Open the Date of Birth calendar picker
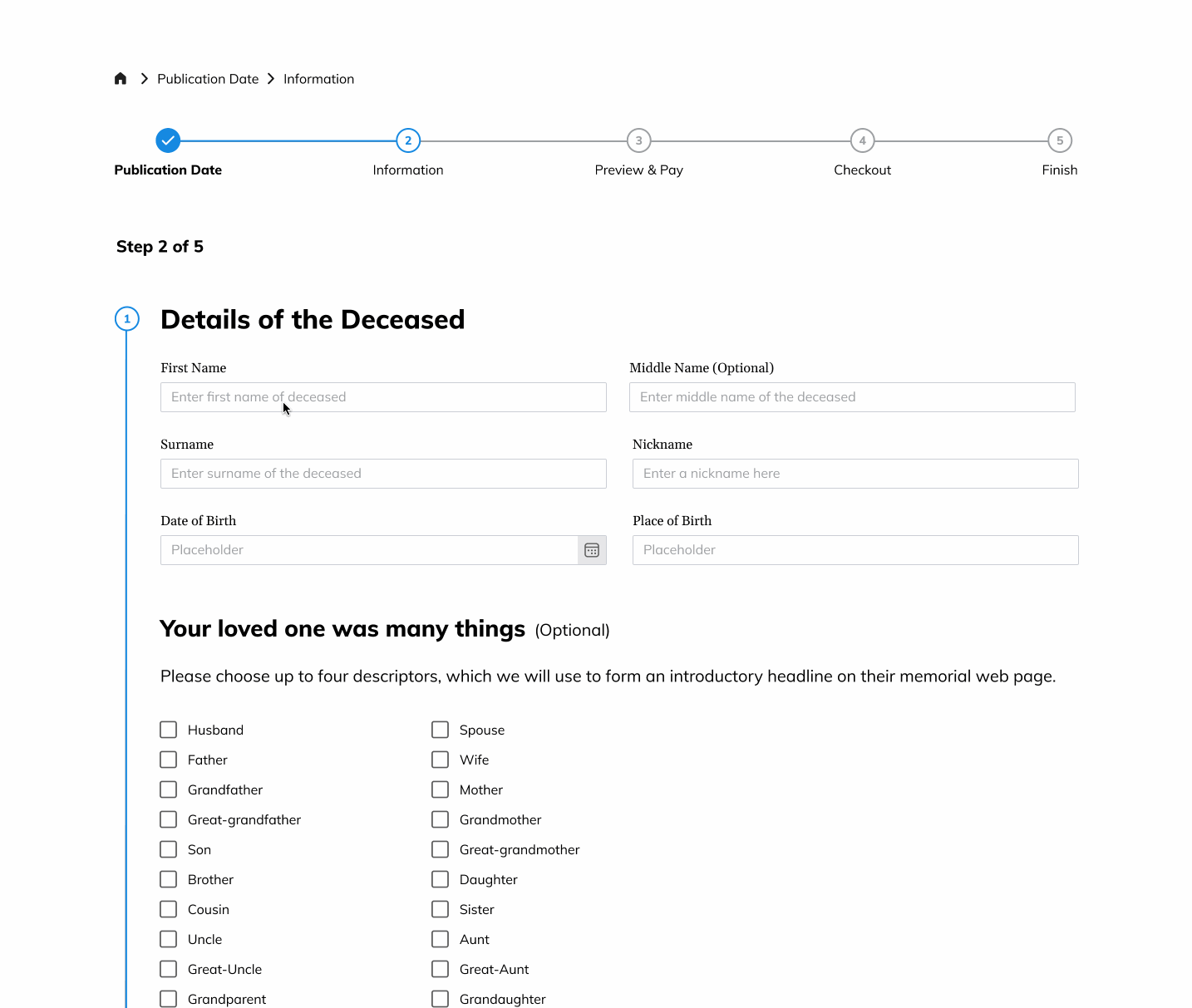 592,550
